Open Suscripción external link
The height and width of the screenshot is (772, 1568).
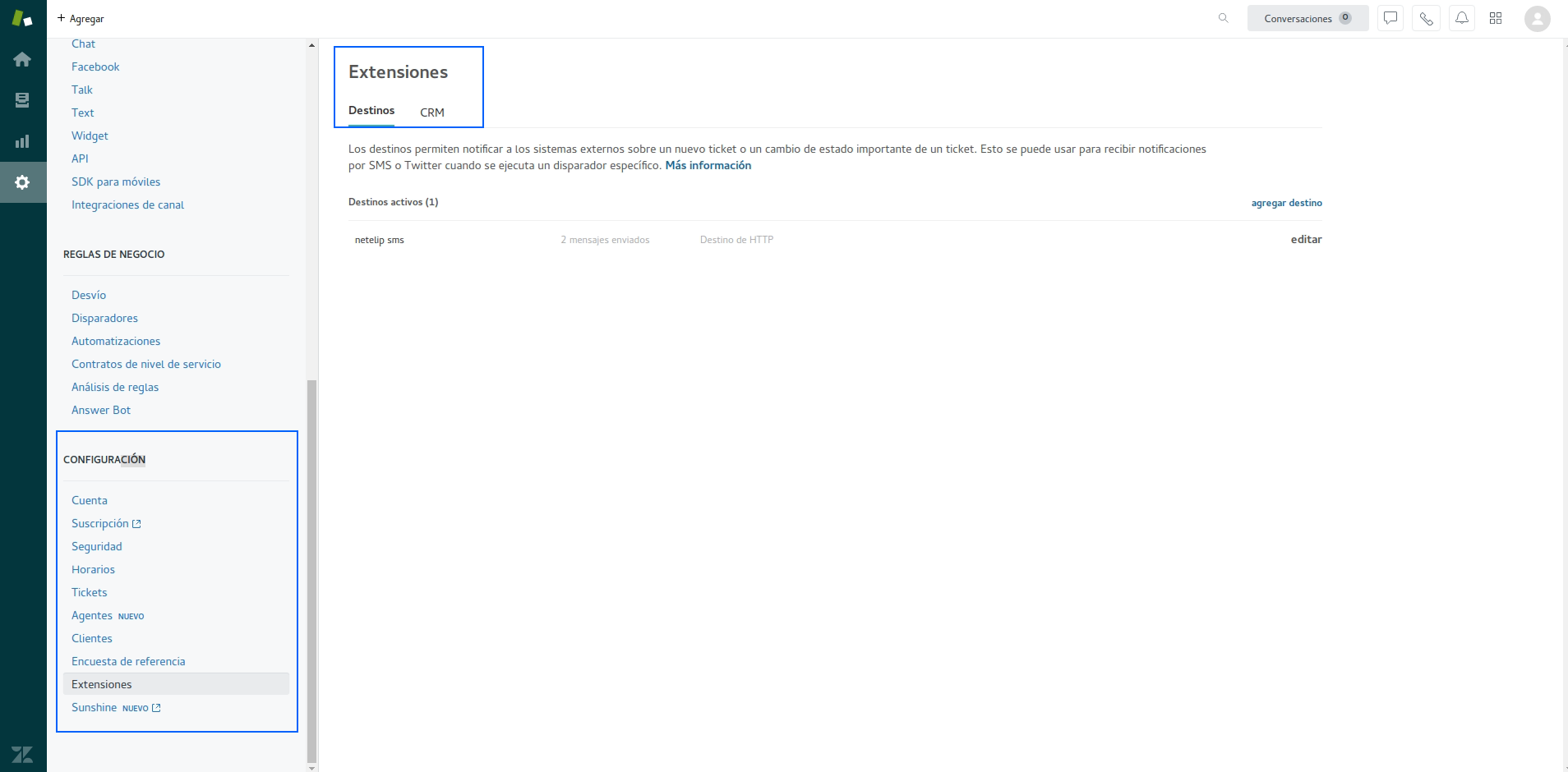[x=106, y=523]
